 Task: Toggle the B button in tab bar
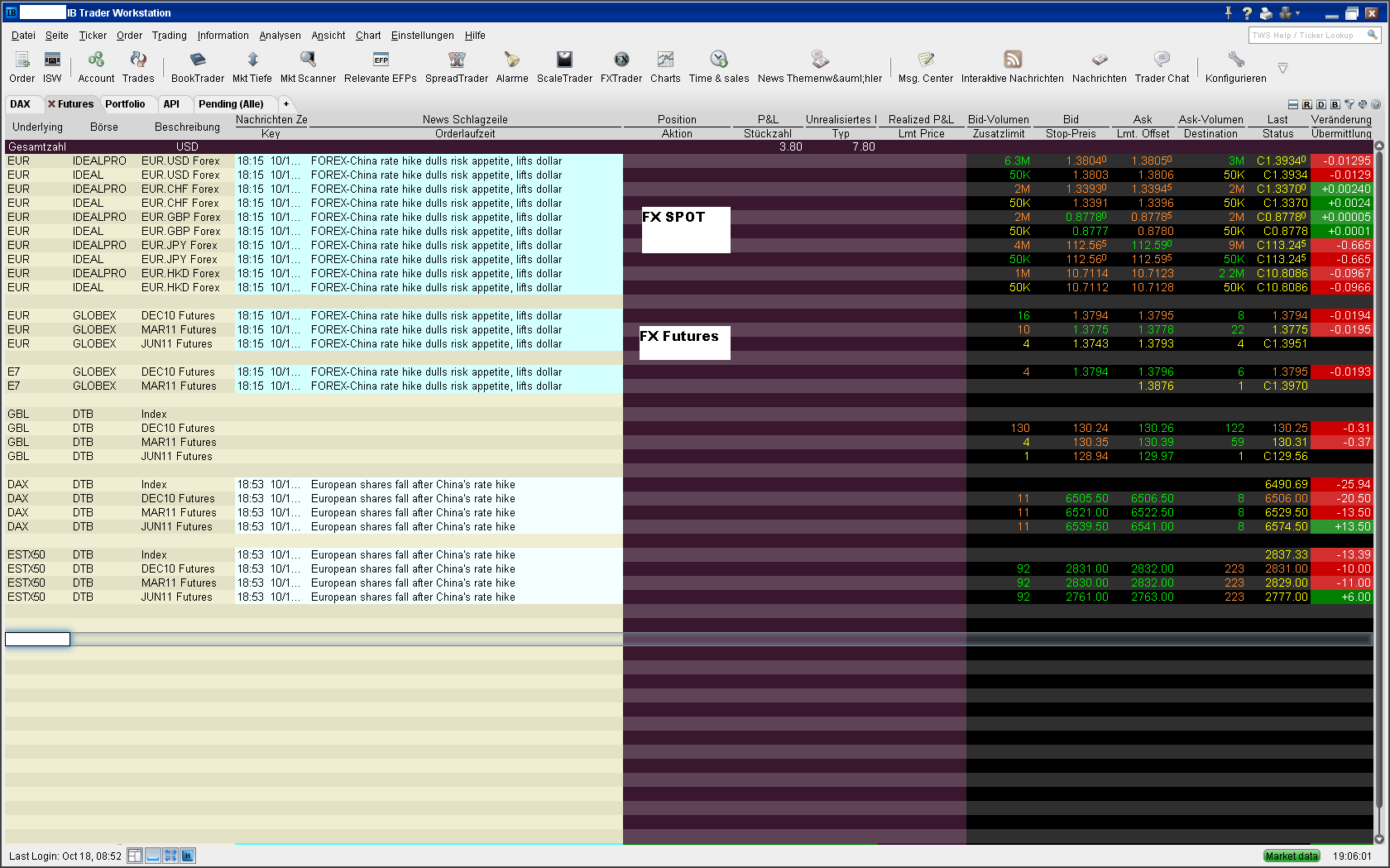point(1335,104)
